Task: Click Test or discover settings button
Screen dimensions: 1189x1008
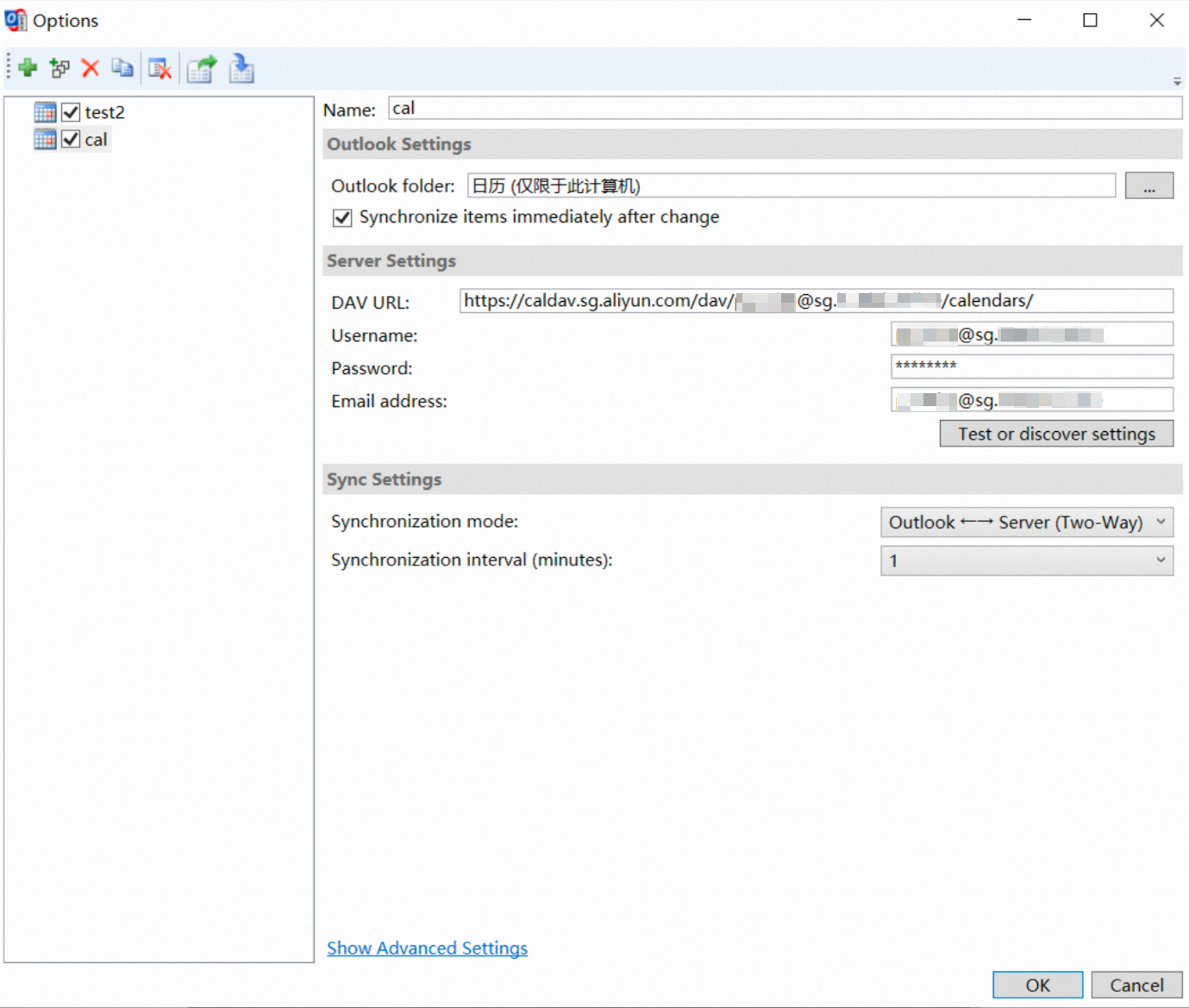Action: 1056,434
